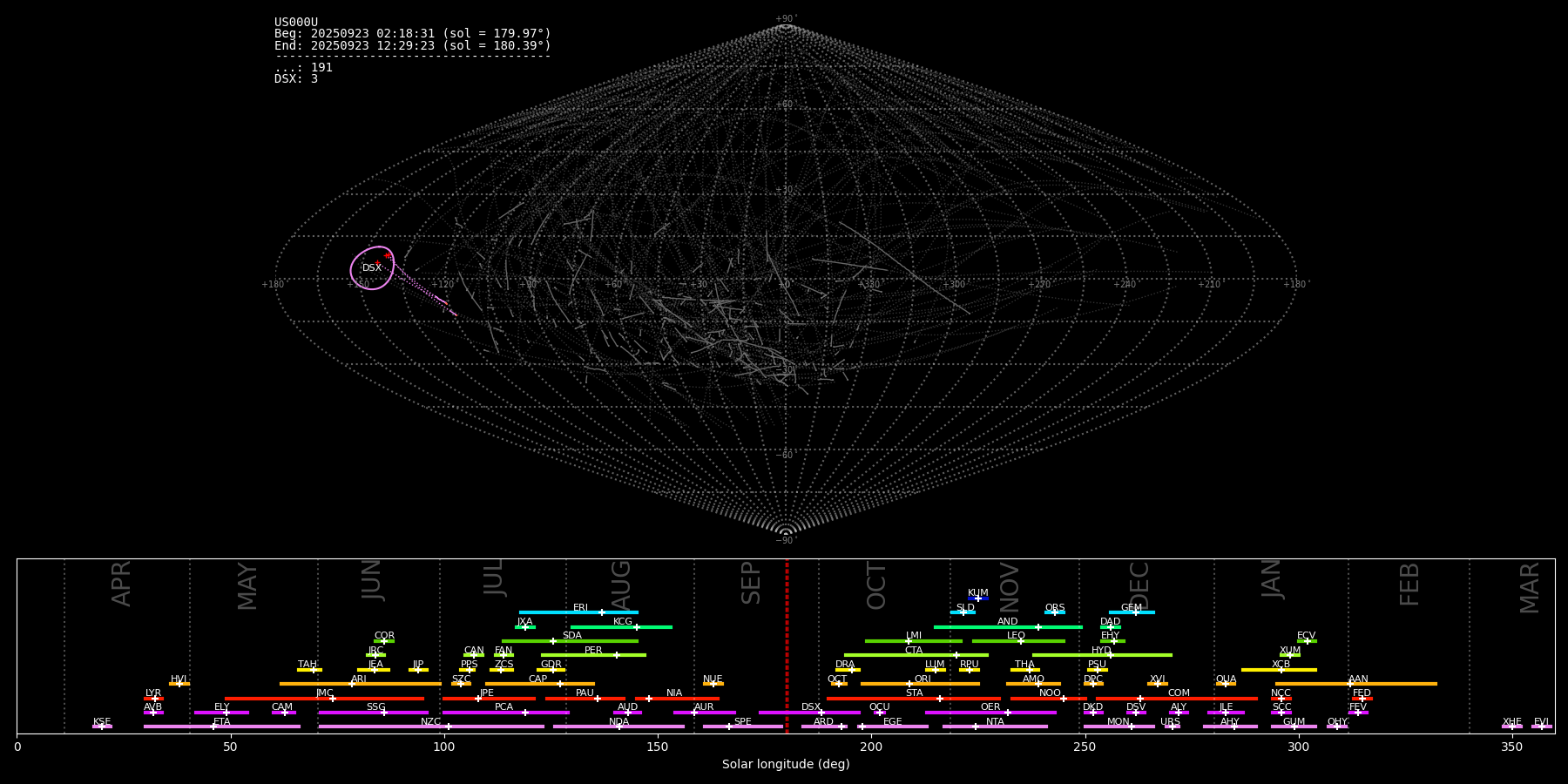Click the +90° label at the map's north pole
This screenshot has width=1568, height=784.
(x=786, y=19)
